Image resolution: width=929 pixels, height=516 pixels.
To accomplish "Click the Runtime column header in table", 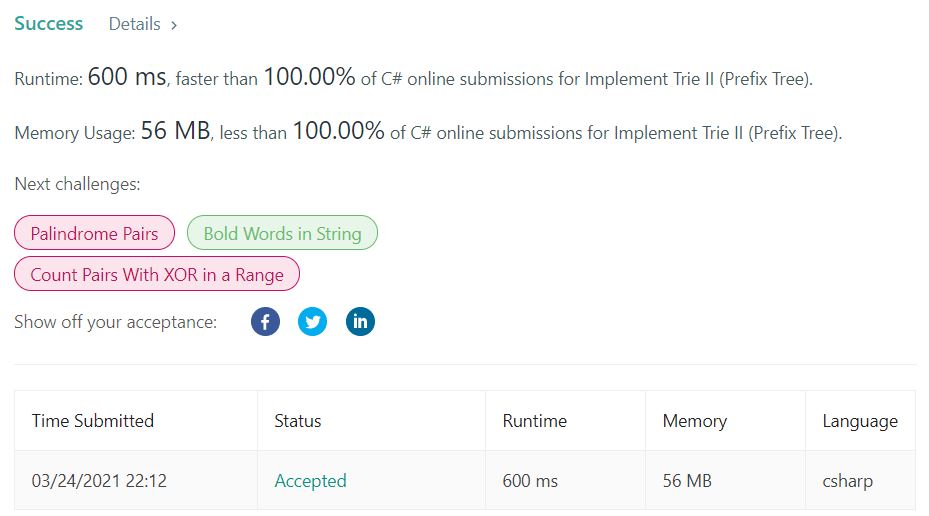I will point(534,421).
